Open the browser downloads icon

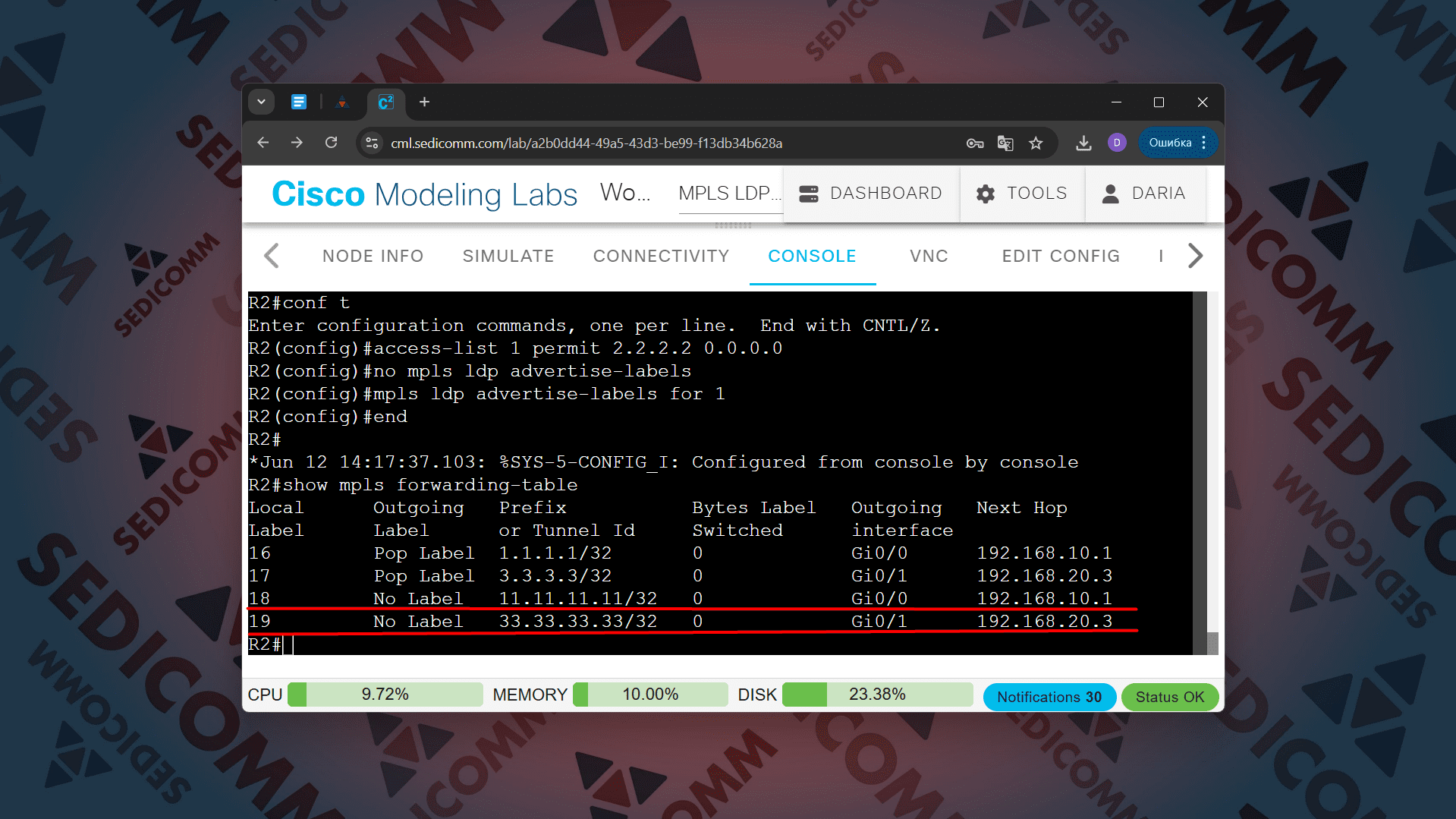click(x=1083, y=143)
